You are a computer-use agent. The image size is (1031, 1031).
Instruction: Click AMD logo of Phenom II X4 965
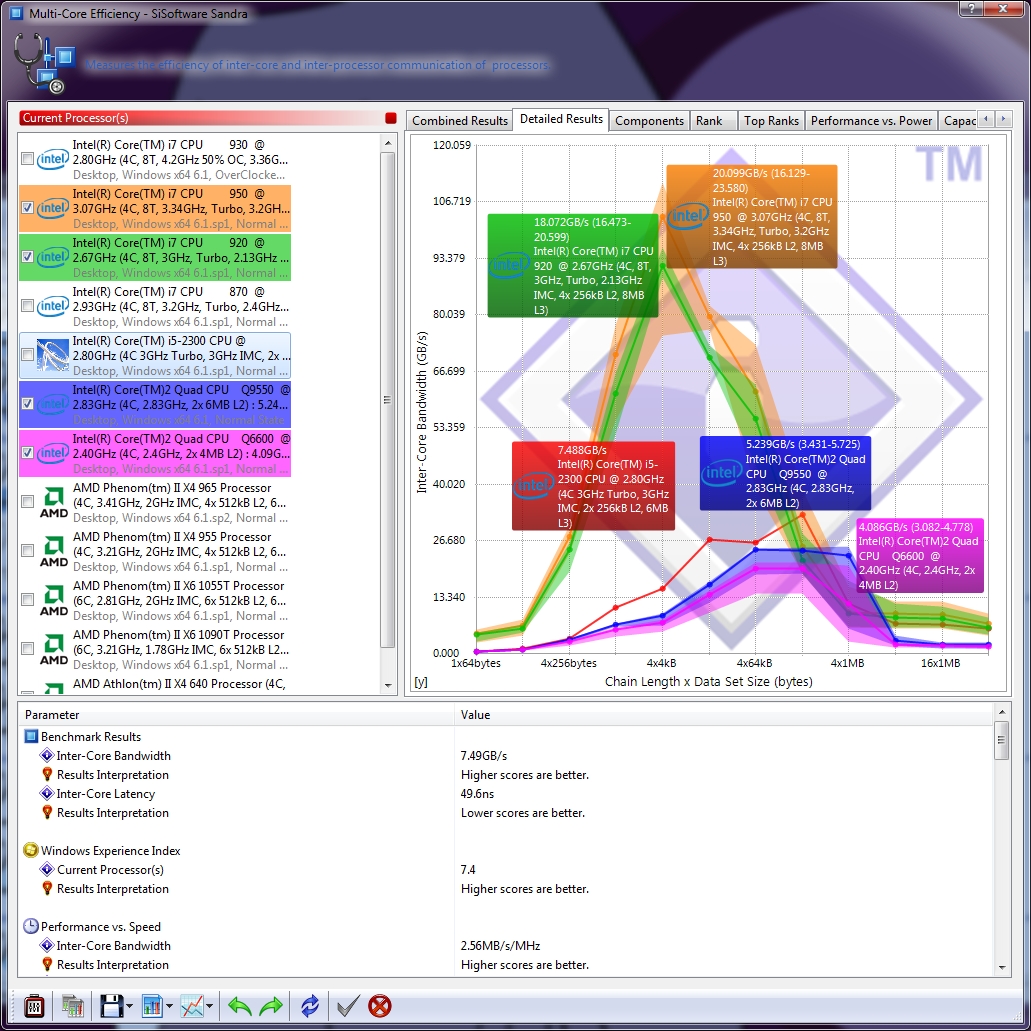[54, 503]
